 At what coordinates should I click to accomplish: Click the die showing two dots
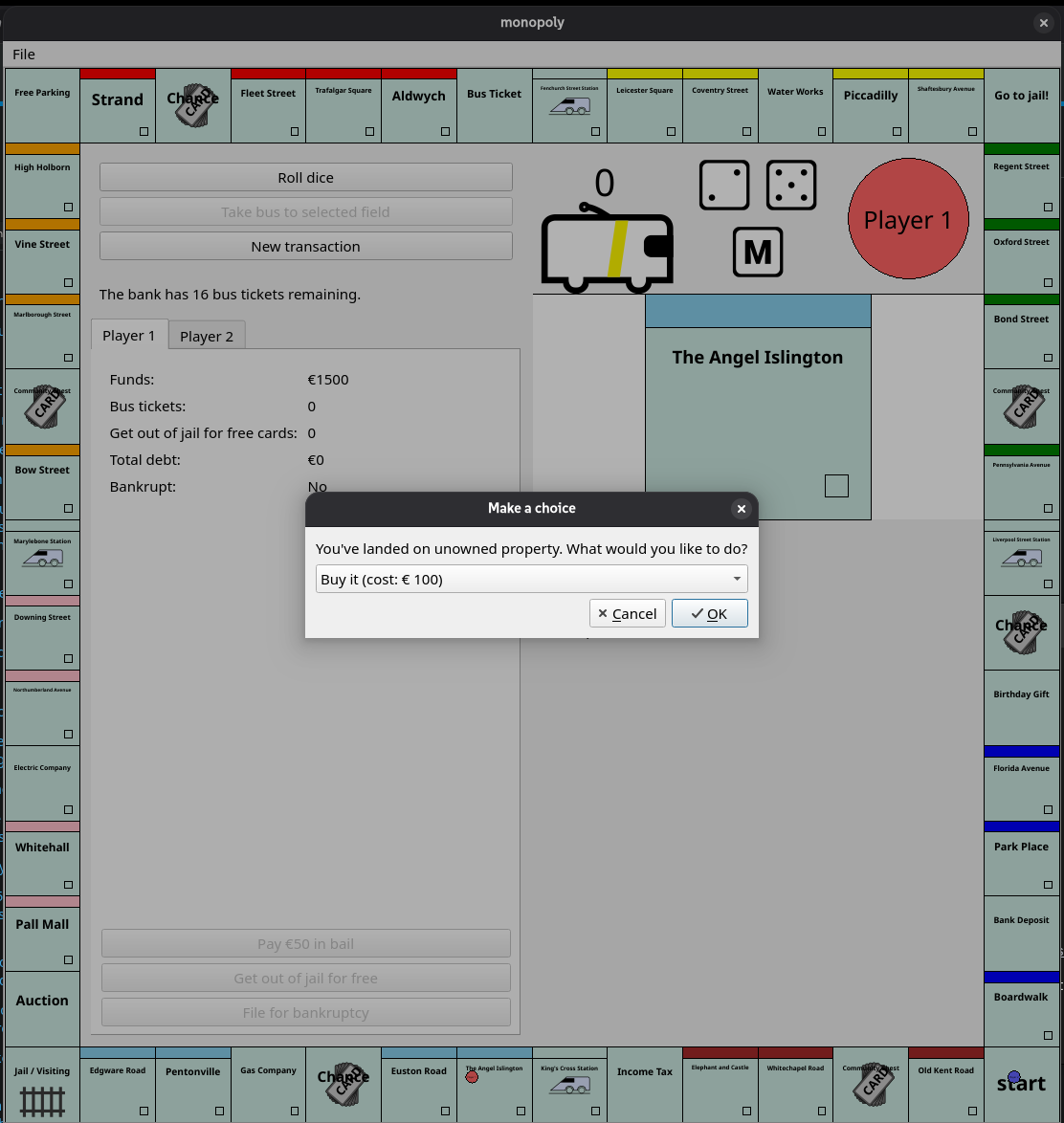point(724,185)
